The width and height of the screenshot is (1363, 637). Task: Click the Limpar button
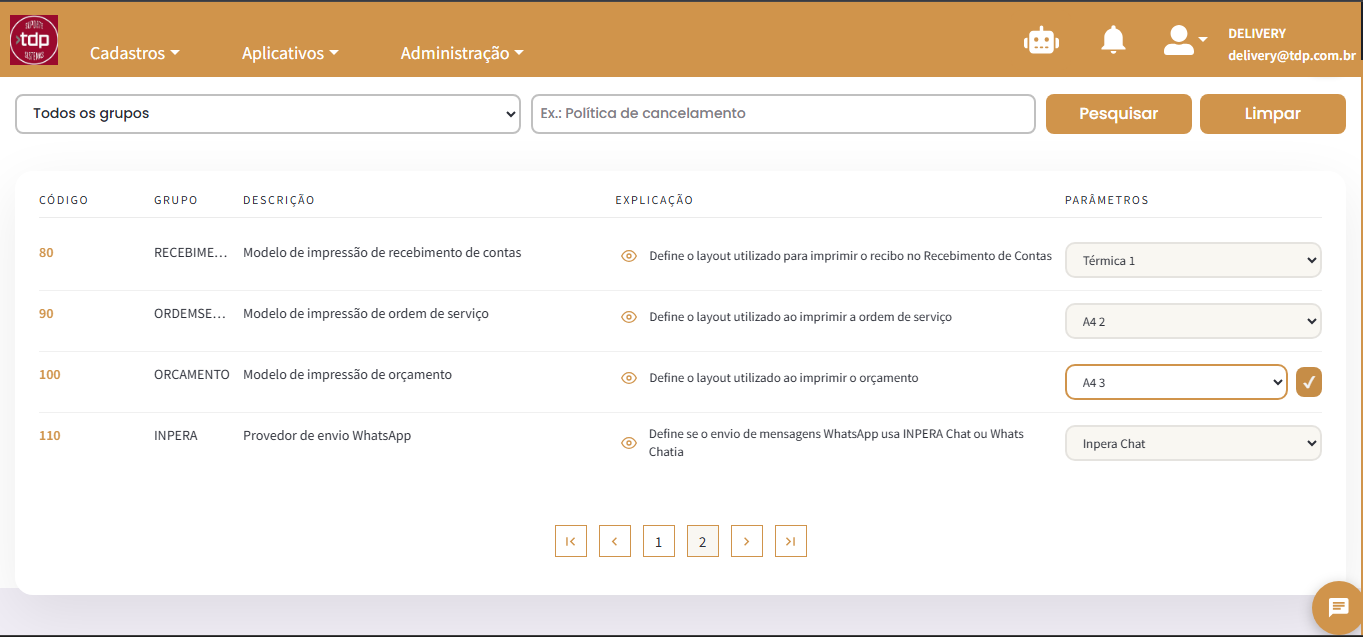(x=1273, y=114)
